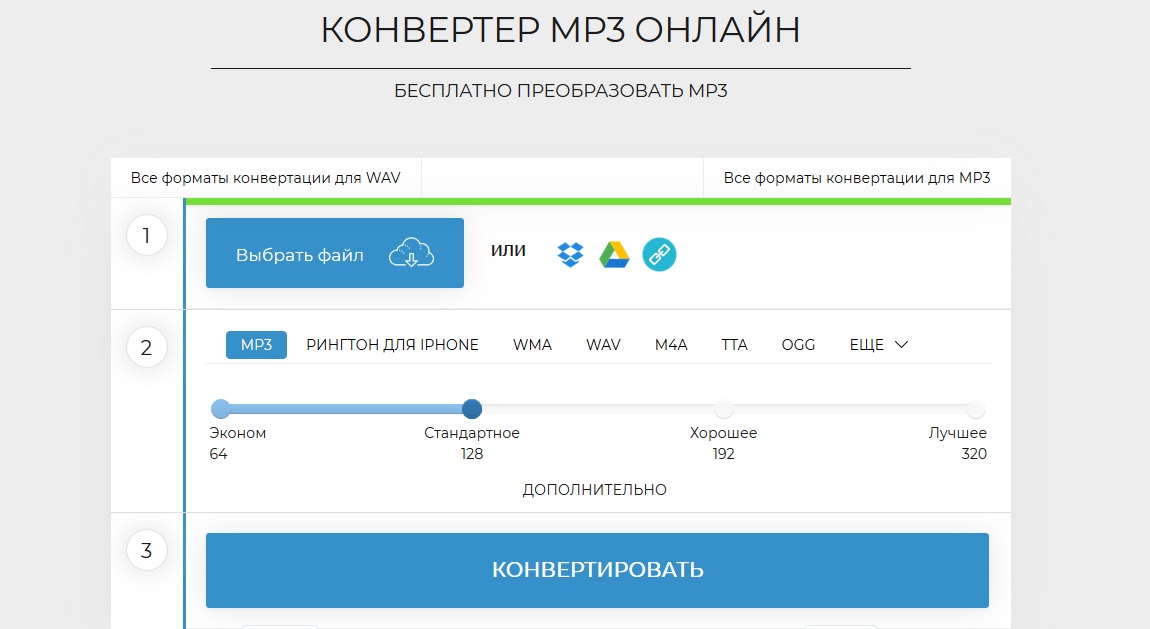The height and width of the screenshot is (629, 1150).
Task: Set quality slider to Эконом 64
Action: (x=221, y=409)
